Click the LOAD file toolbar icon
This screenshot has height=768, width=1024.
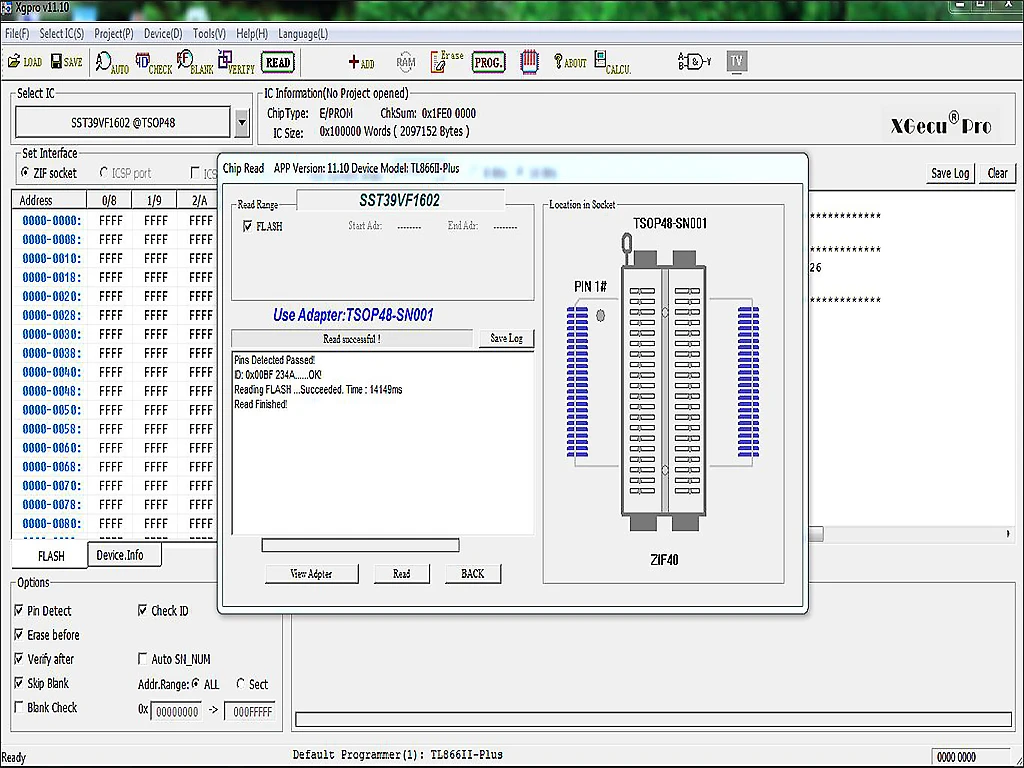[x=24, y=62]
